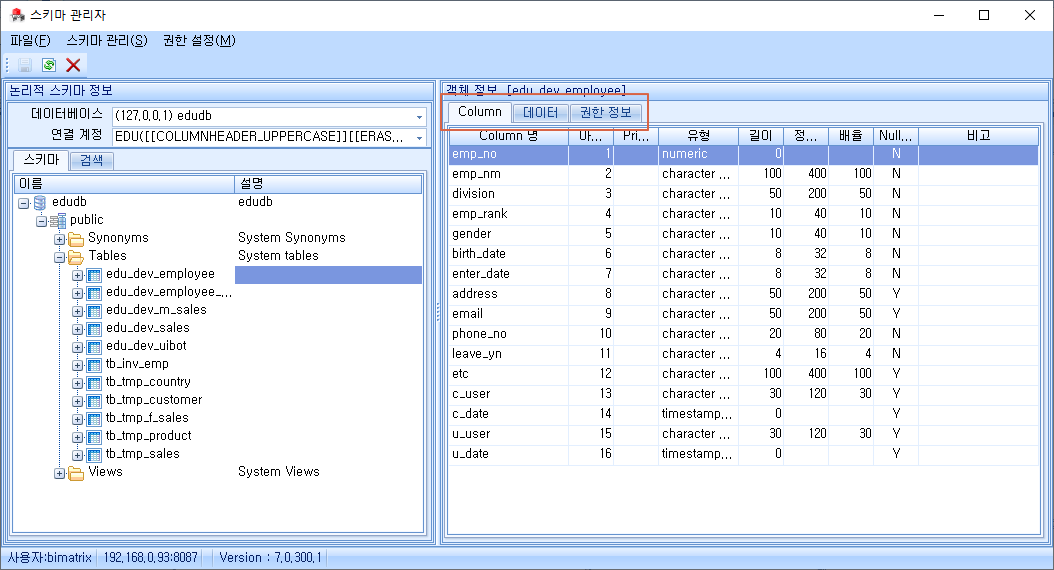Click the edu_dev_employee table icon
The image size is (1054, 570).
[94, 275]
